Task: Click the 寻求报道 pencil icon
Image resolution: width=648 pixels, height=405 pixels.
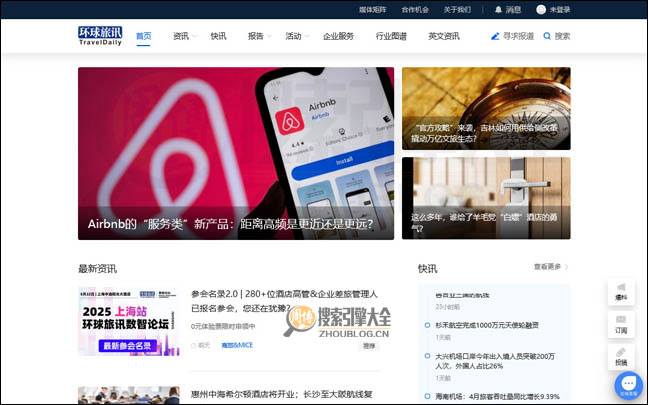Action: coord(495,36)
